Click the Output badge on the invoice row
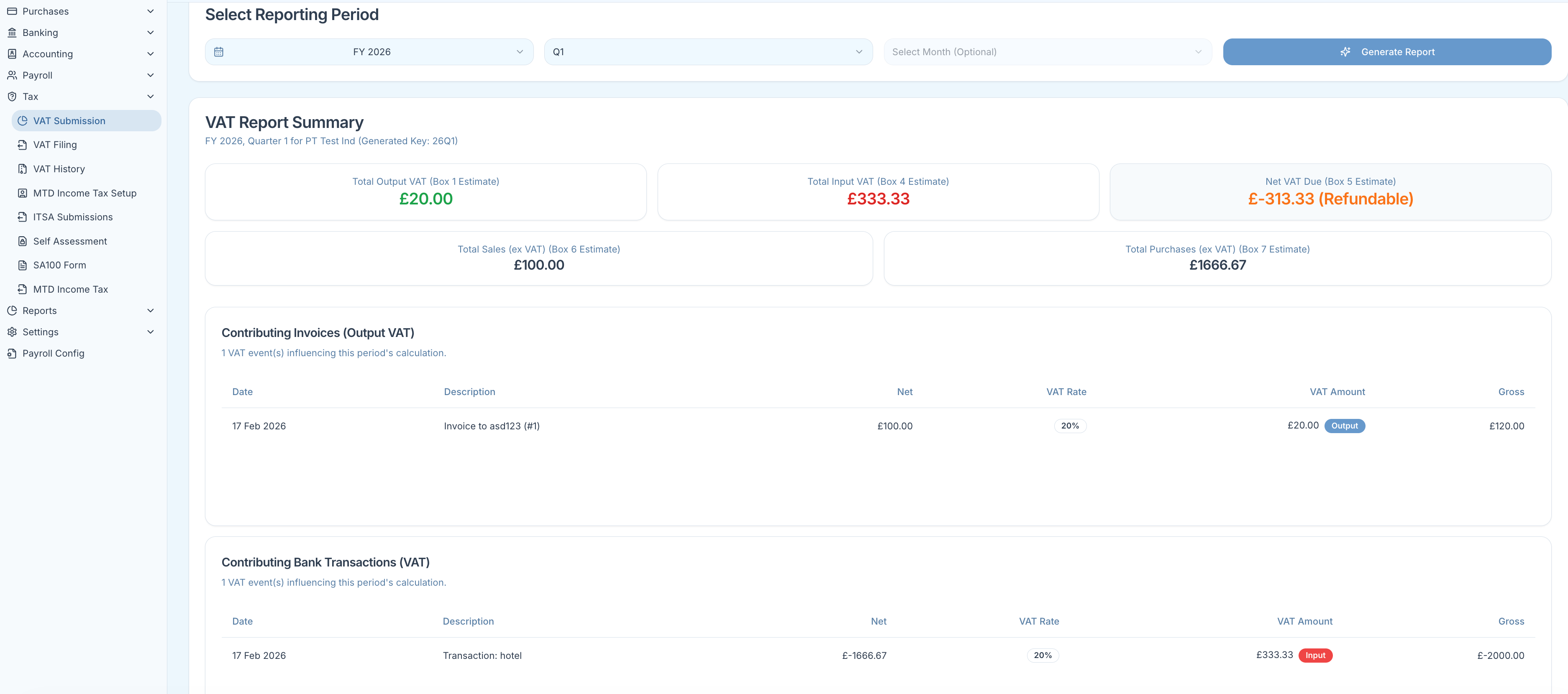1568x694 pixels. 1345,426
